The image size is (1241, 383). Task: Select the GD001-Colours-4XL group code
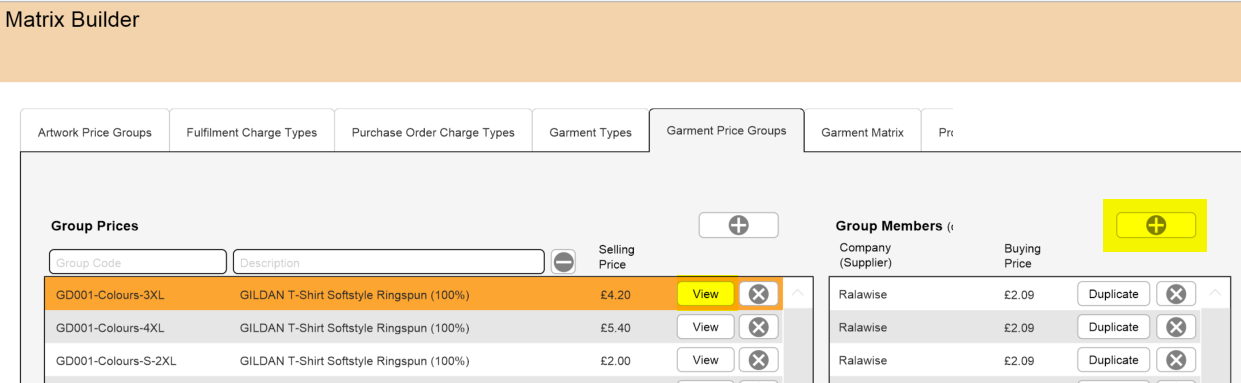point(110,328)
